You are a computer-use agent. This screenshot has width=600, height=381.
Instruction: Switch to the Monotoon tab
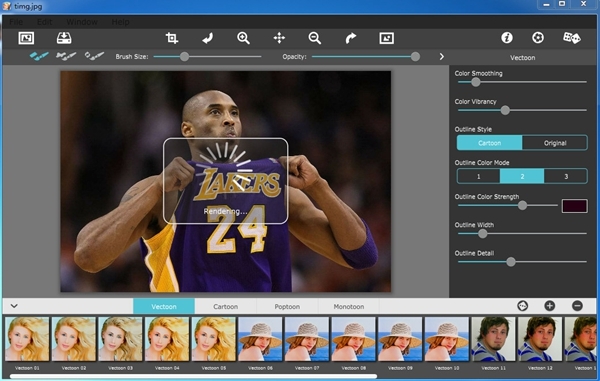(349, 306)
